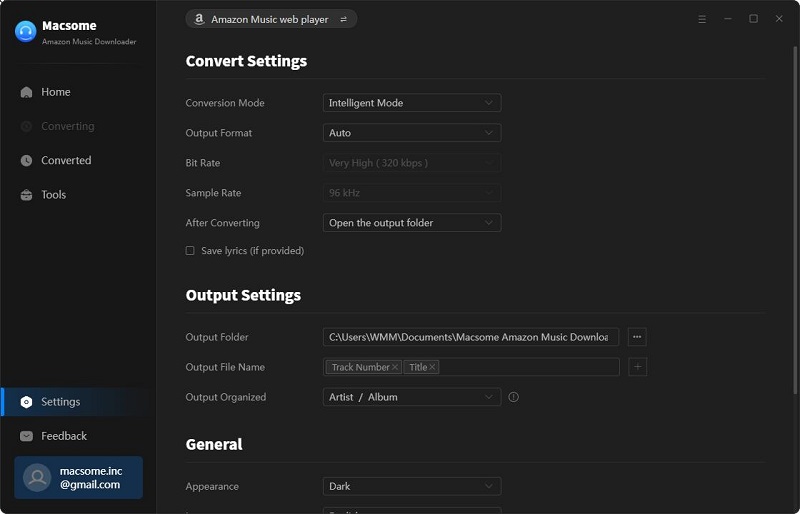The height and width of the screenshot is (514, 800).
Task: Click the Amazon logo icon in source selector
Action: pos(199,19)
